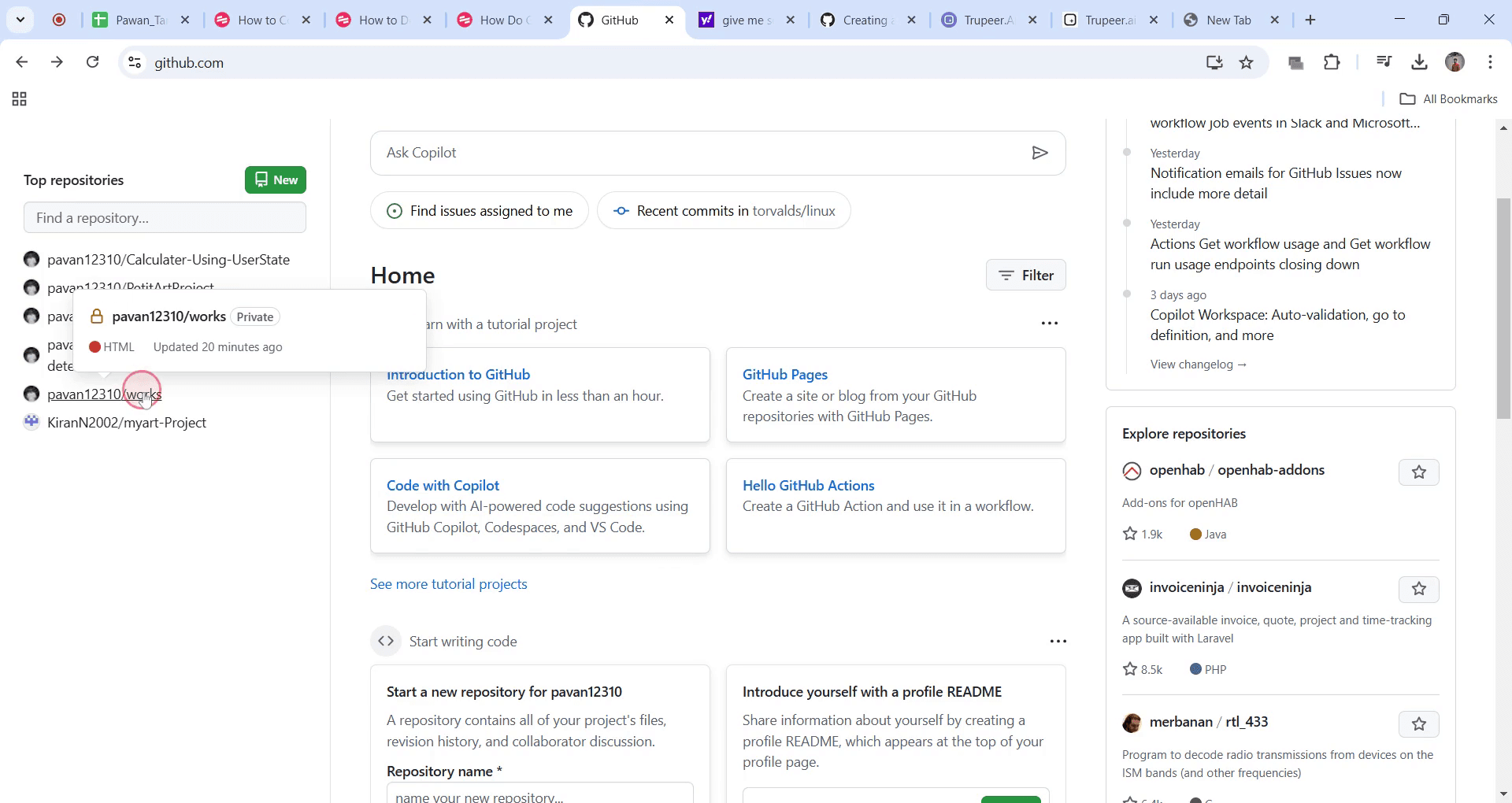Click the code brackets icon beside Start writing code
Viewport: 1512px width, 803px height.
386,642
